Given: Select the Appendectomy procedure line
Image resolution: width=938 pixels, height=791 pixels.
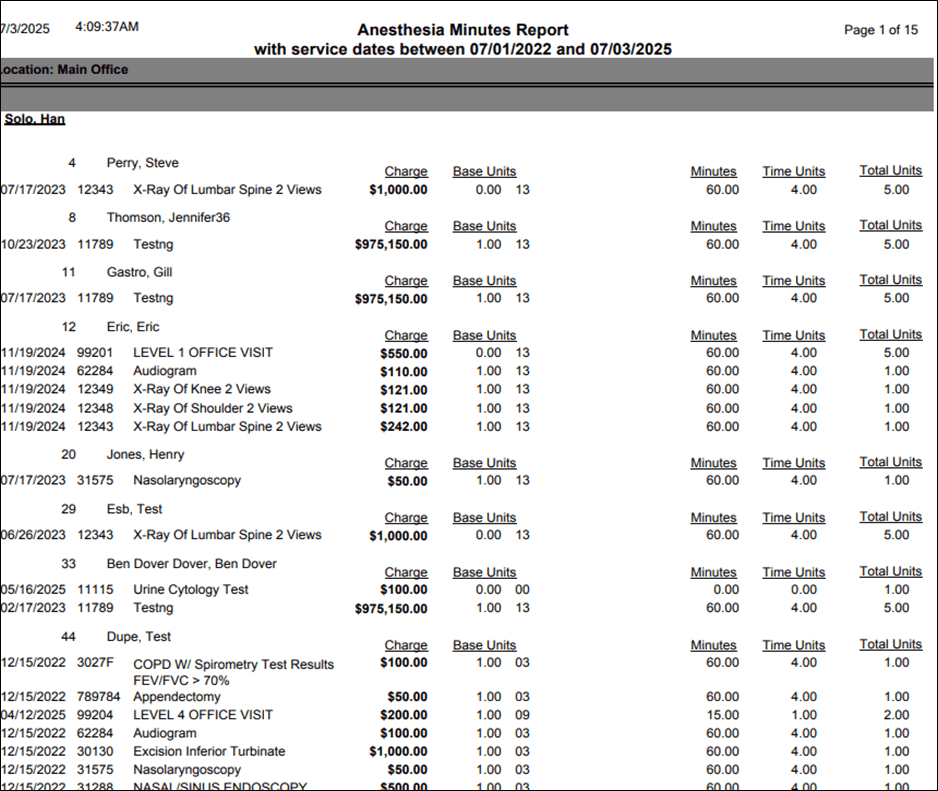Looking at the screenshot, I should (176, 696).
